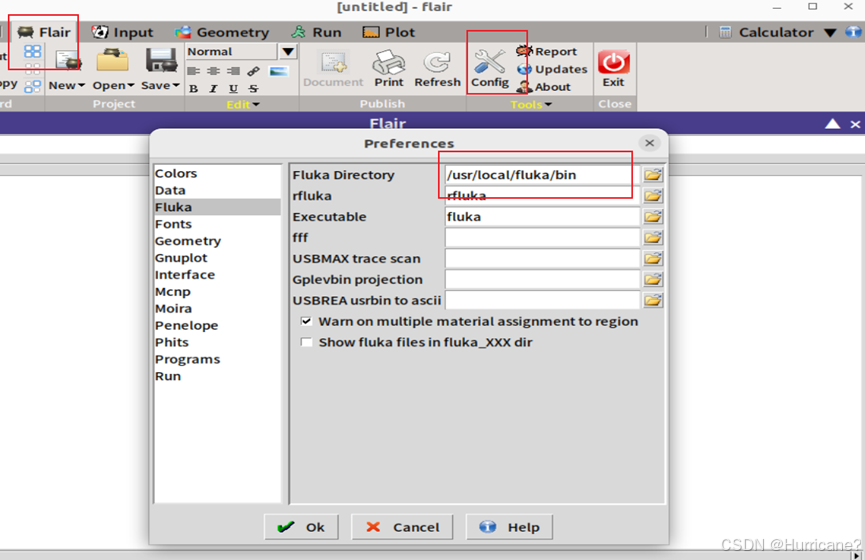The width and height of the screenshot is (865, 560).
Task: Click the Save floppy disk icon
Action: tap(161, 60)
